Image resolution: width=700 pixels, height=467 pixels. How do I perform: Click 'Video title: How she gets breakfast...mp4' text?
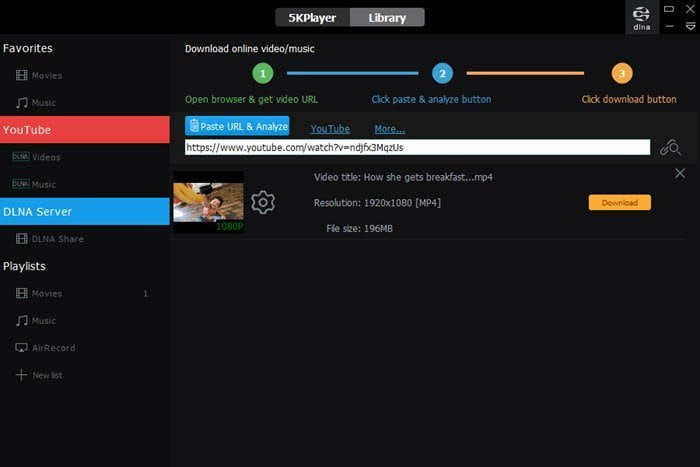point(403,177)
